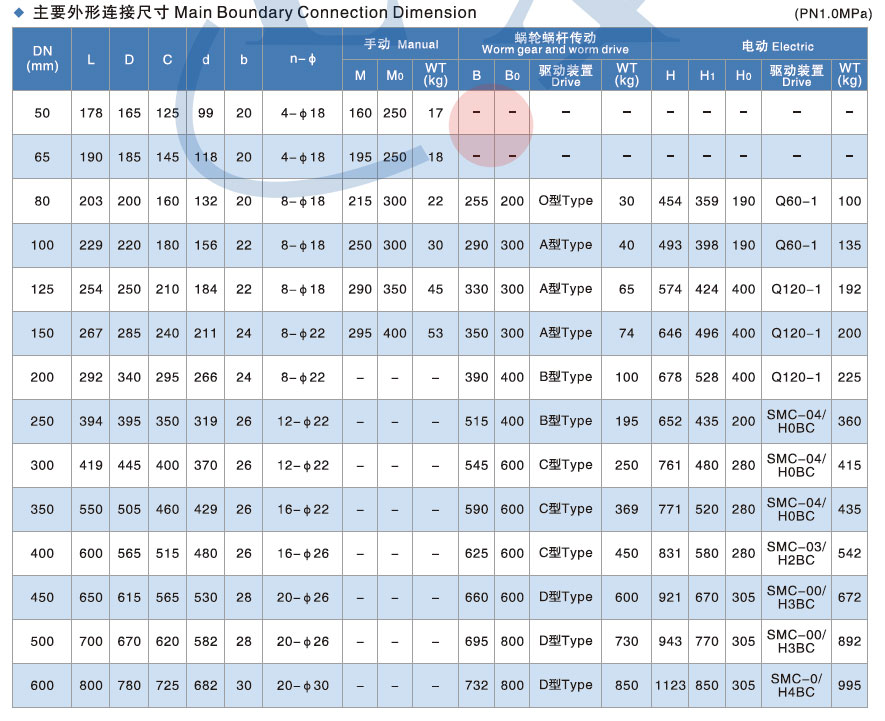
Task: Select the electric weight value 225
Action: coord(849,377)
